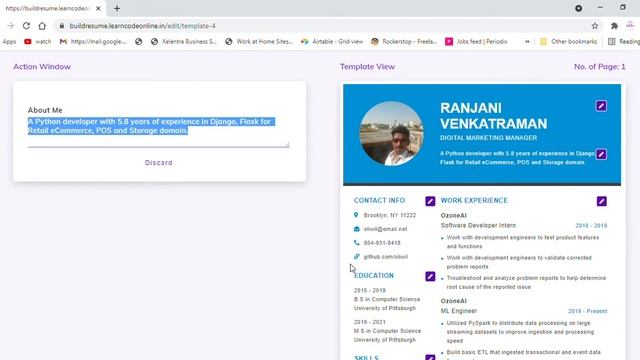Screen dimensions: 640x360
Task: Click the '2019 - Present' date range
Action: click(x=587, y=311)
